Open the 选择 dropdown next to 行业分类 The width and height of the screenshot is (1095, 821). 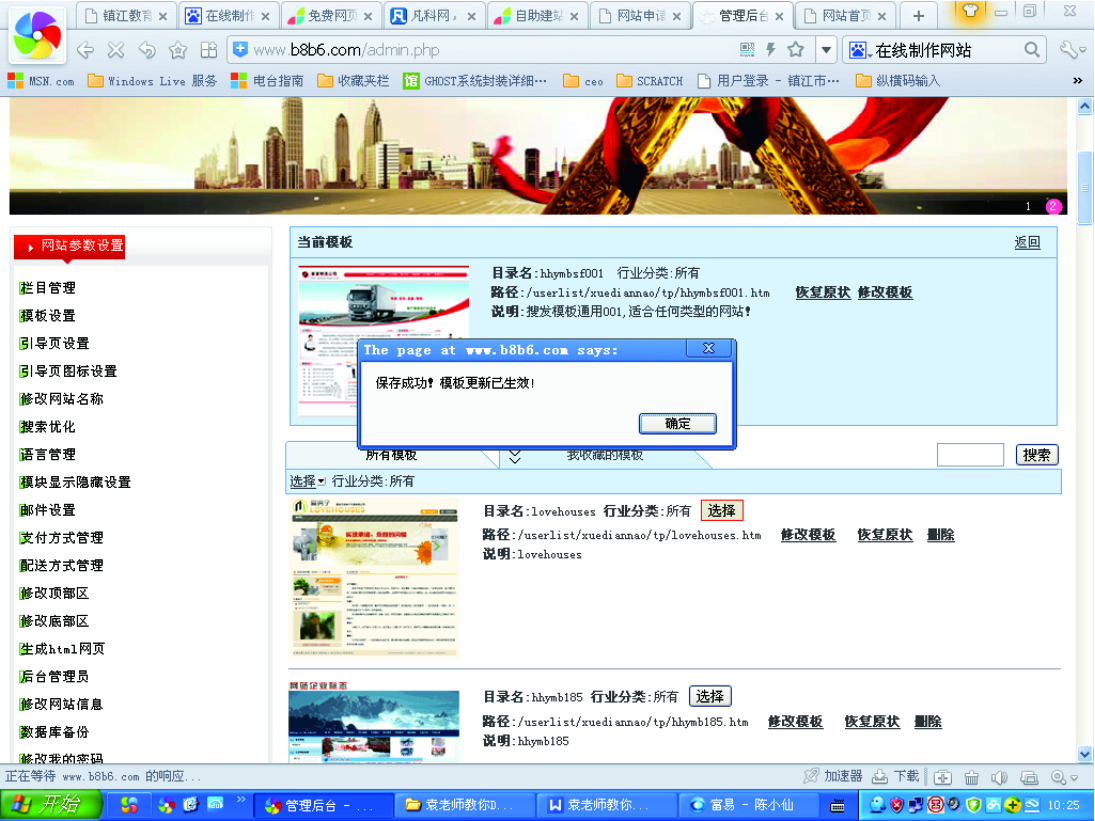coord(307,481)
